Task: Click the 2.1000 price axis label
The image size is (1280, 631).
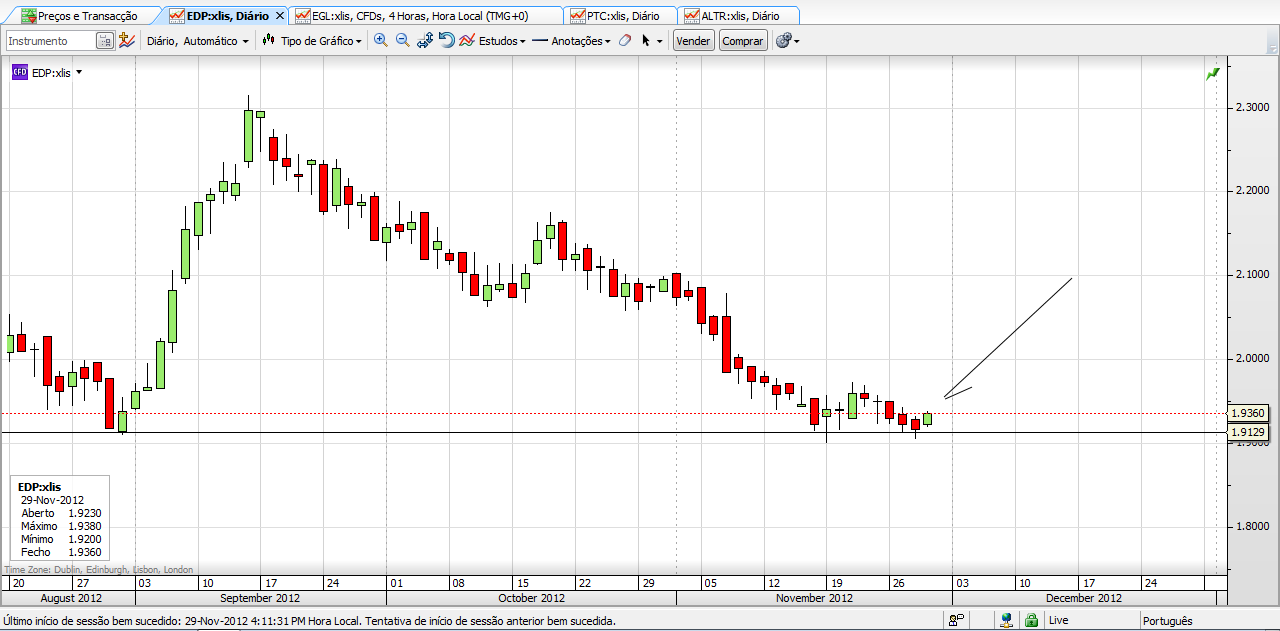Action: 1252,274
